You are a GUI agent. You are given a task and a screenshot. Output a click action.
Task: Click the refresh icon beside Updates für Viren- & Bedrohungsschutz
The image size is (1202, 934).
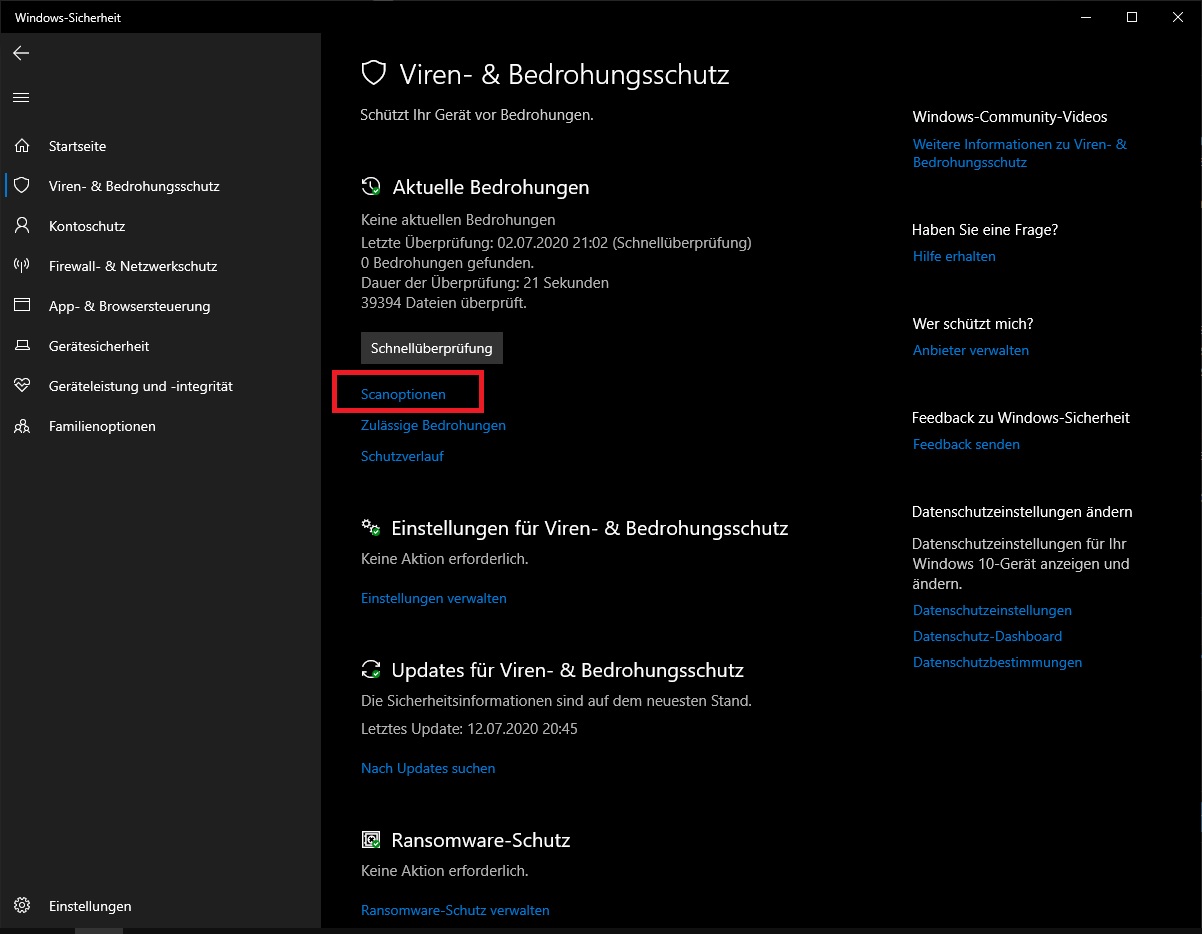[x=371, y=670]
